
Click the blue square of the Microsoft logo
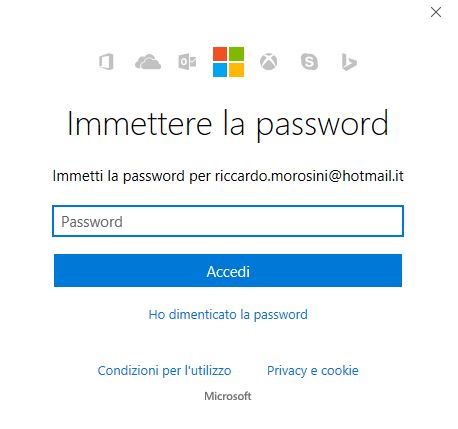pos(220,70)
